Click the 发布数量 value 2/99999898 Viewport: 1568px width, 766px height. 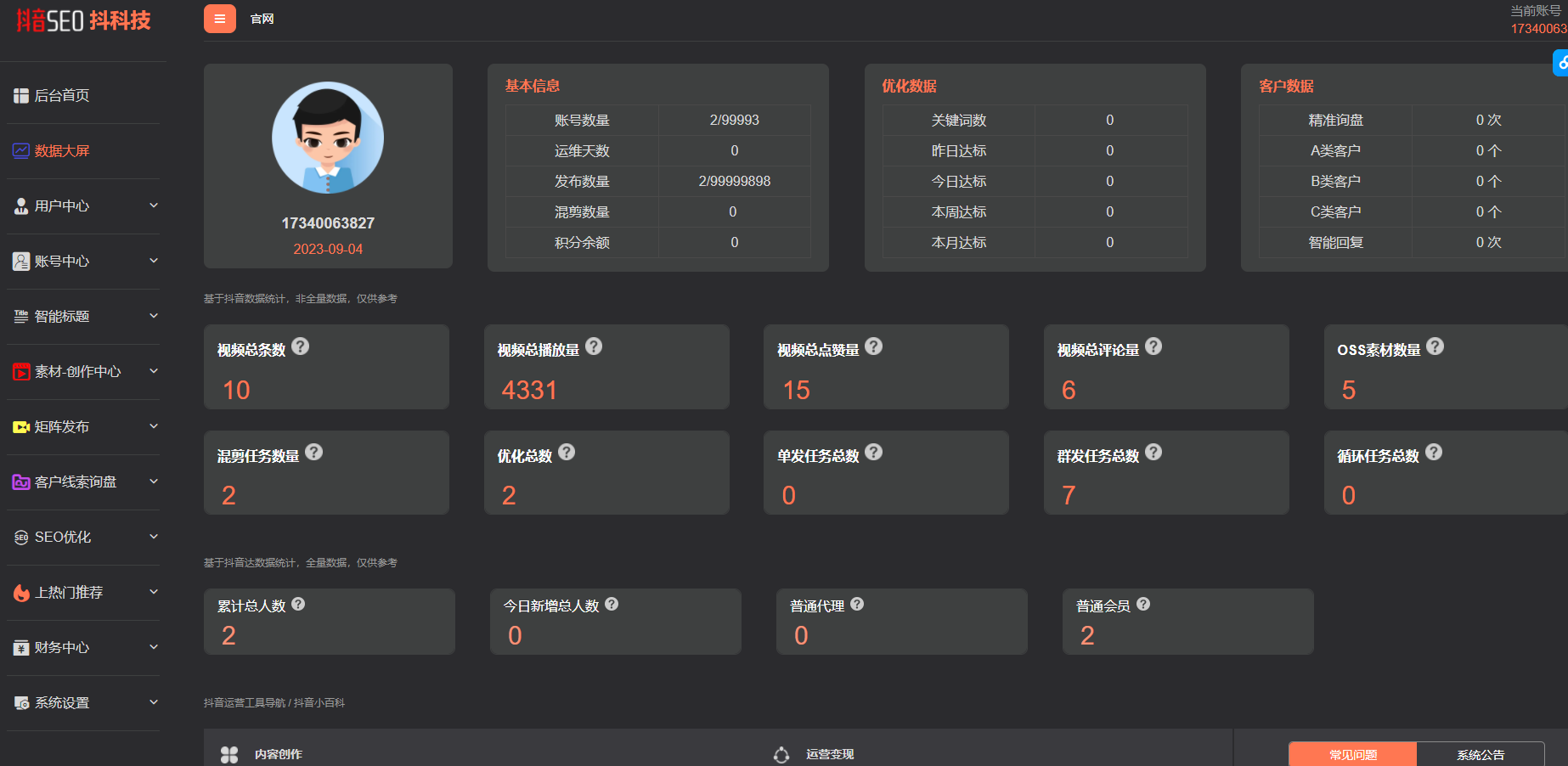[735, 182]
